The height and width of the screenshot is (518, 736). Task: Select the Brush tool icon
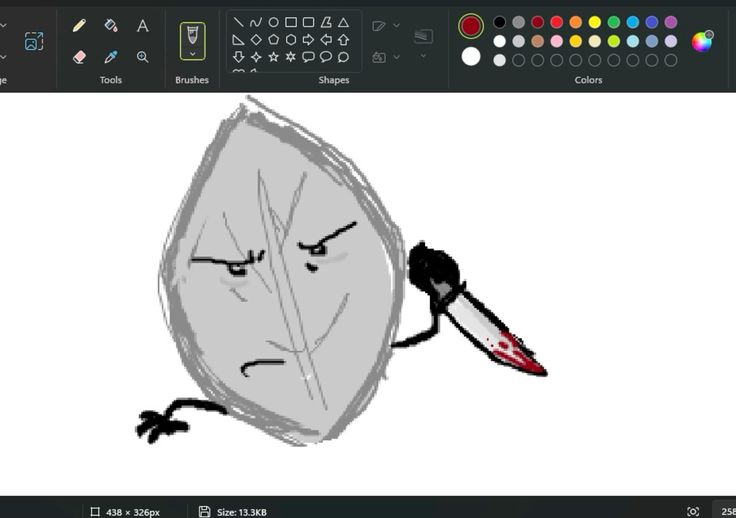tap(192, 36)
